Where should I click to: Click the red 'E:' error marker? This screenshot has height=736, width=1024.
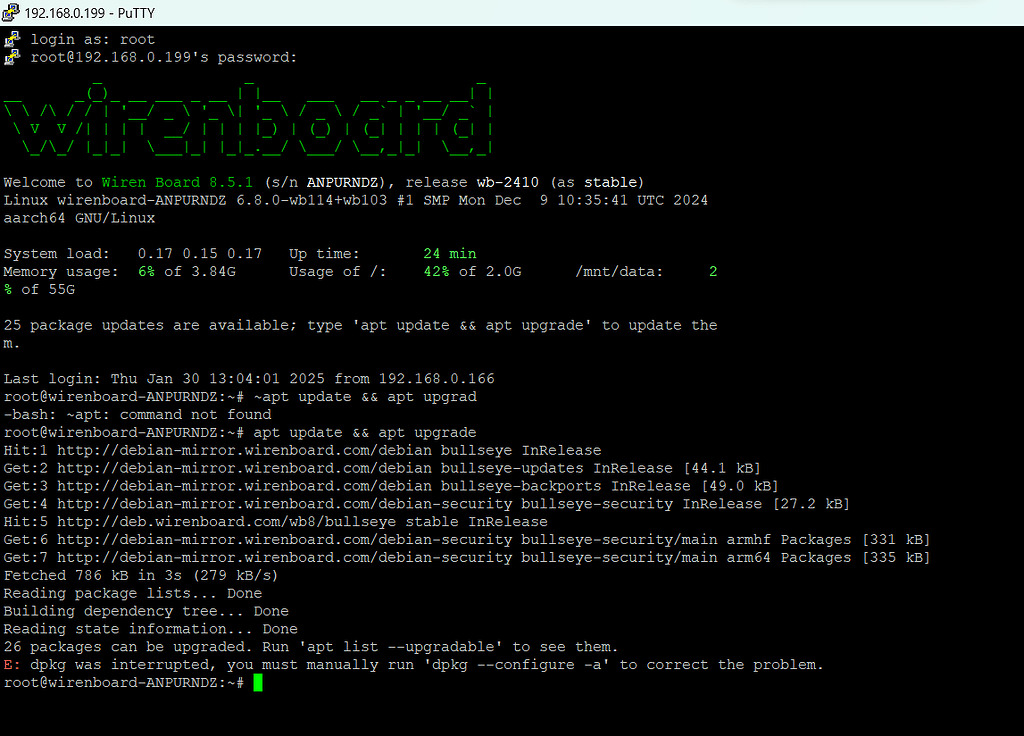[x=11, y=665]
